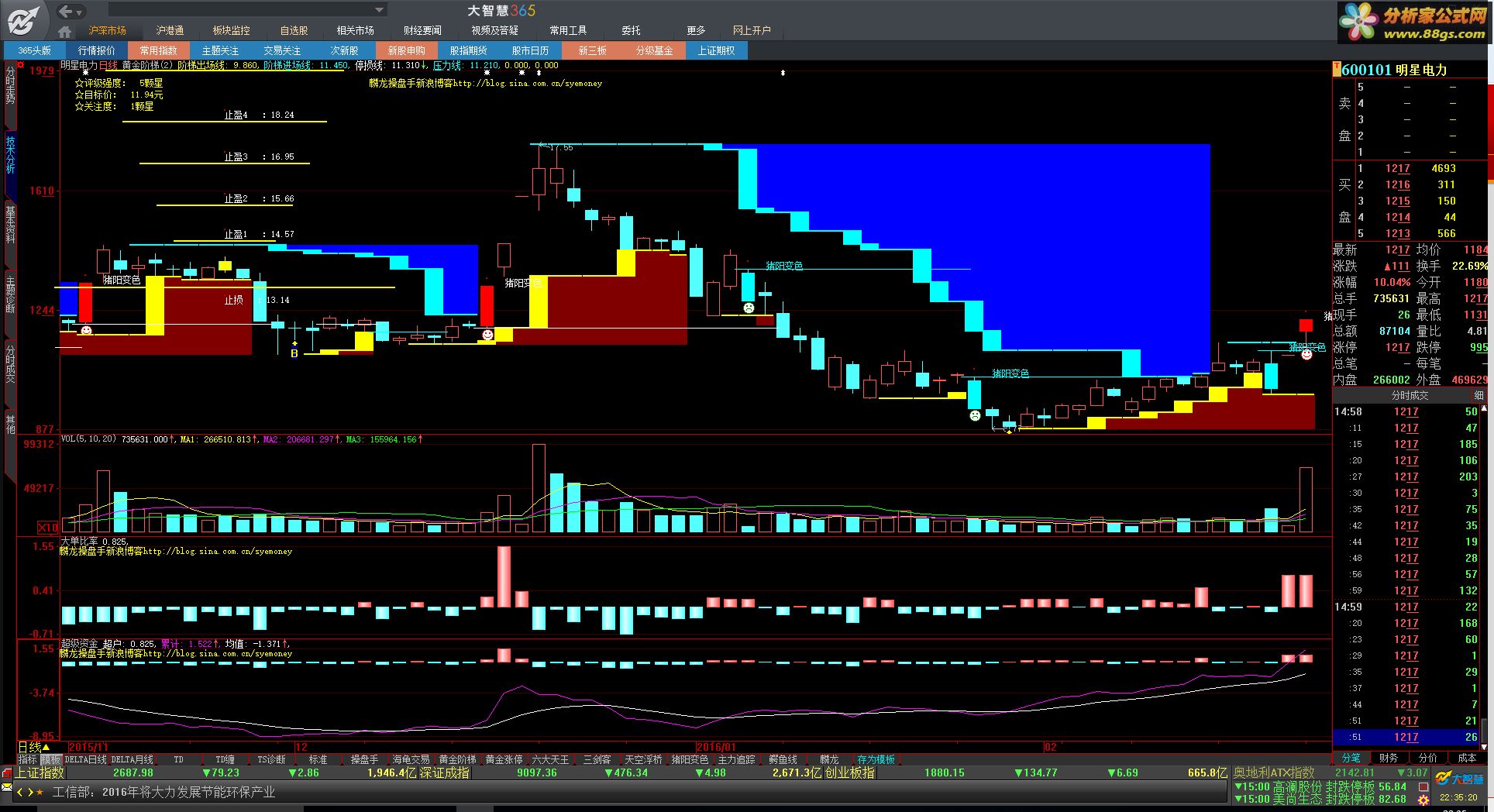Select the 指标 button at chart bottom
Image resolution: width=1494 pixels, height=812 pixels.
click(28, 759)
